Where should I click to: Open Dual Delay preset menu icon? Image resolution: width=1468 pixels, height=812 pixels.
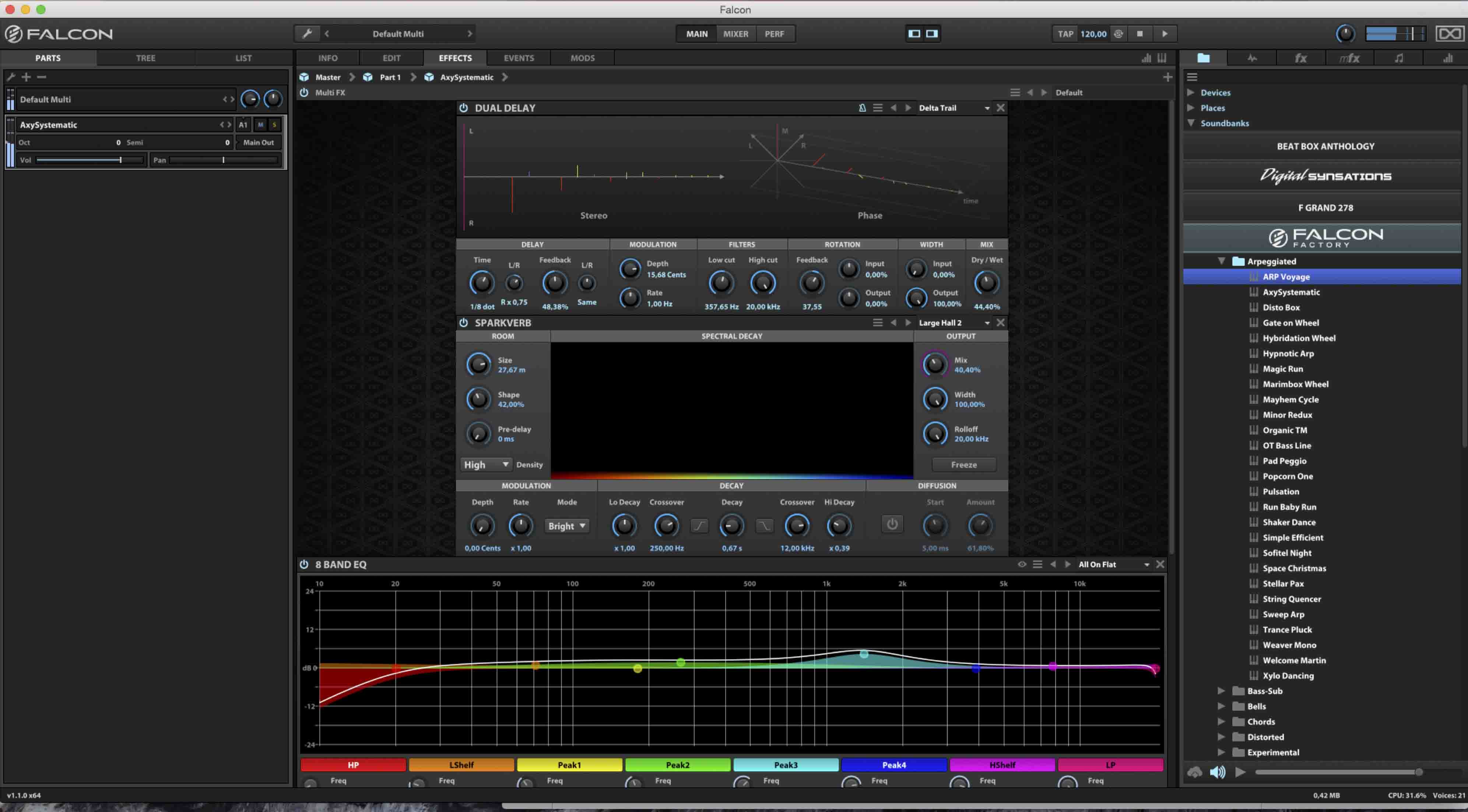coord(878,108)
